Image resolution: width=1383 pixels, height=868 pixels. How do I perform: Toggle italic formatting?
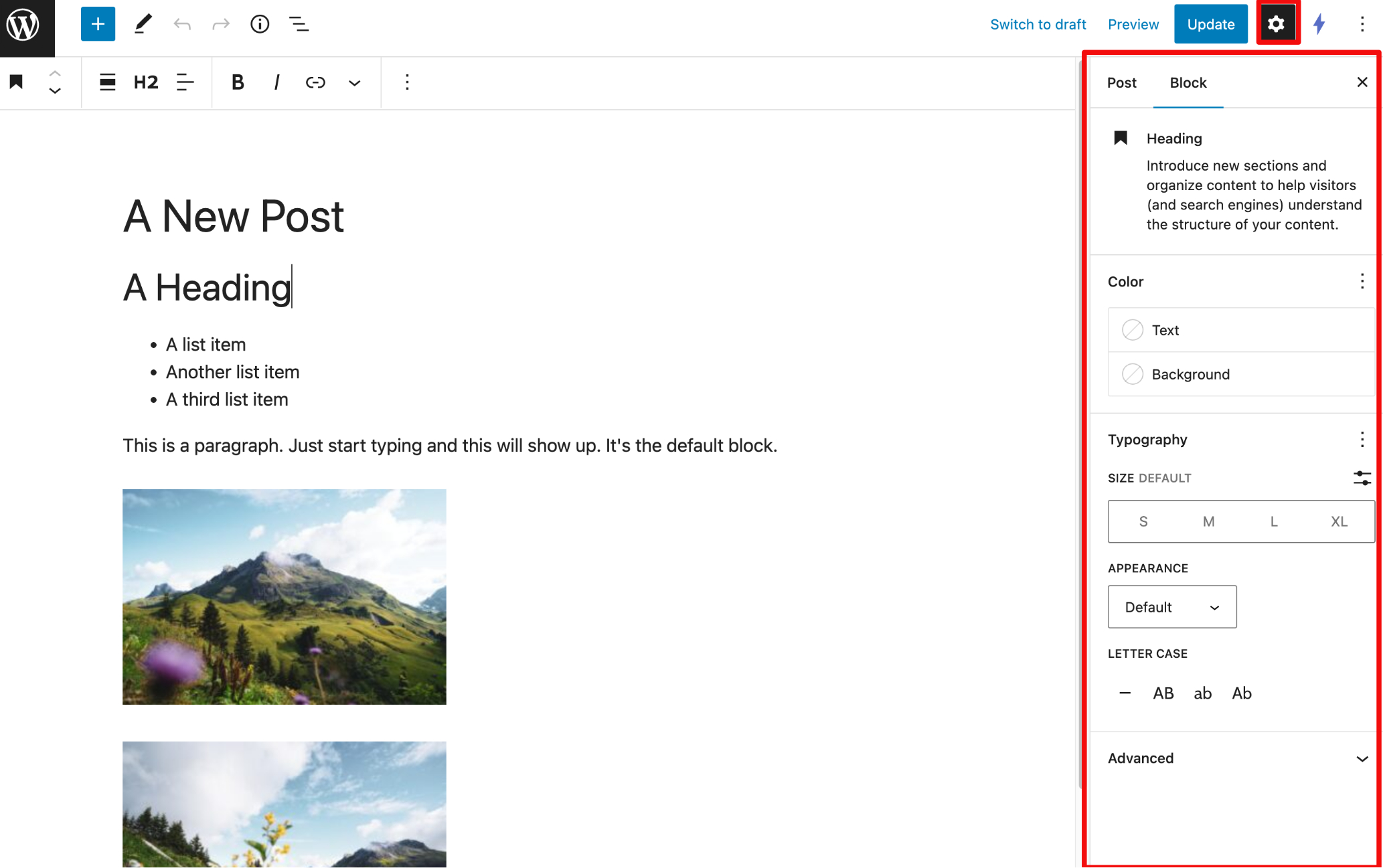(276, 82)
